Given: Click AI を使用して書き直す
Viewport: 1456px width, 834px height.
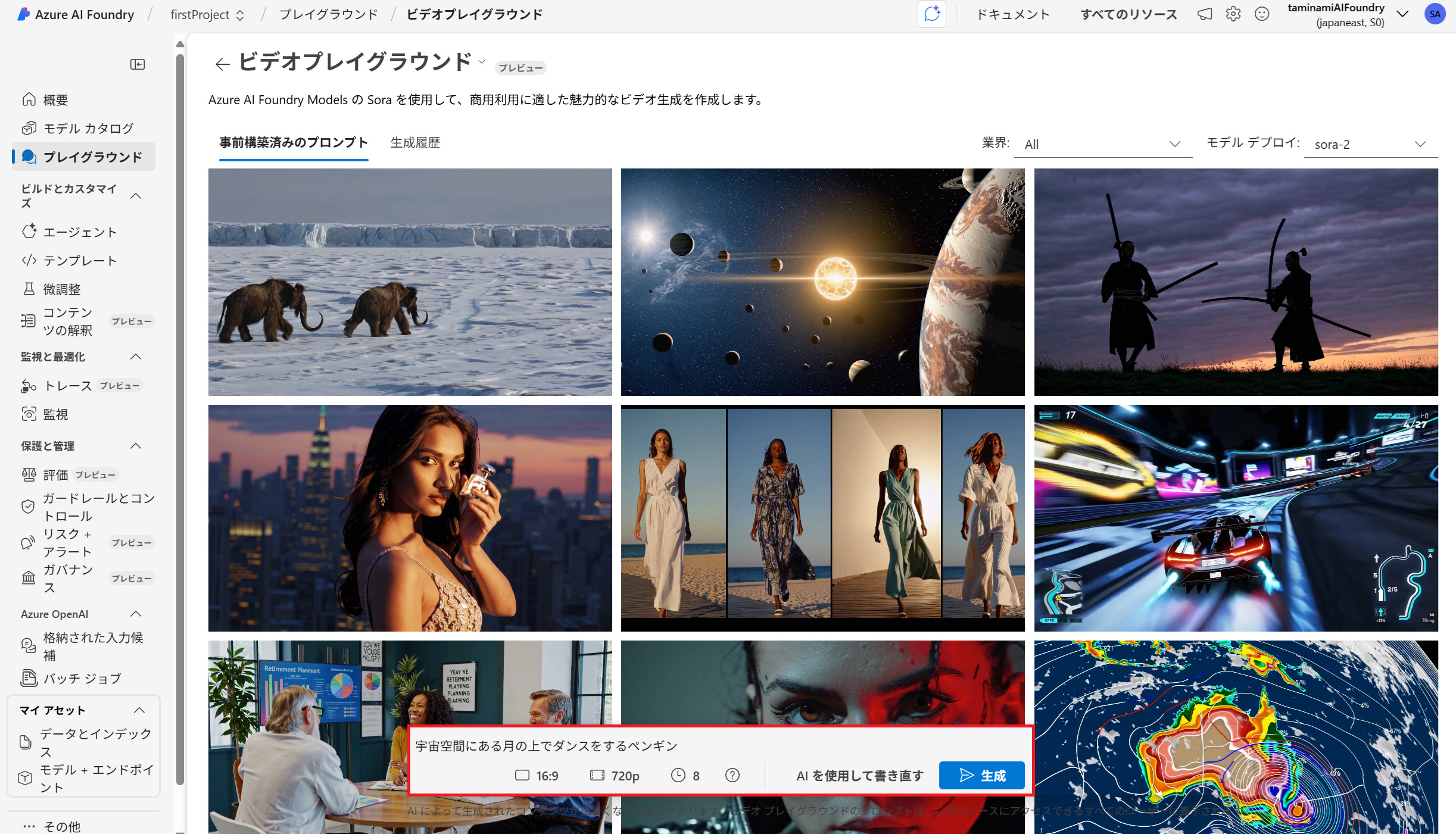Looking at the screenshot, I should [x=859, y=775].
